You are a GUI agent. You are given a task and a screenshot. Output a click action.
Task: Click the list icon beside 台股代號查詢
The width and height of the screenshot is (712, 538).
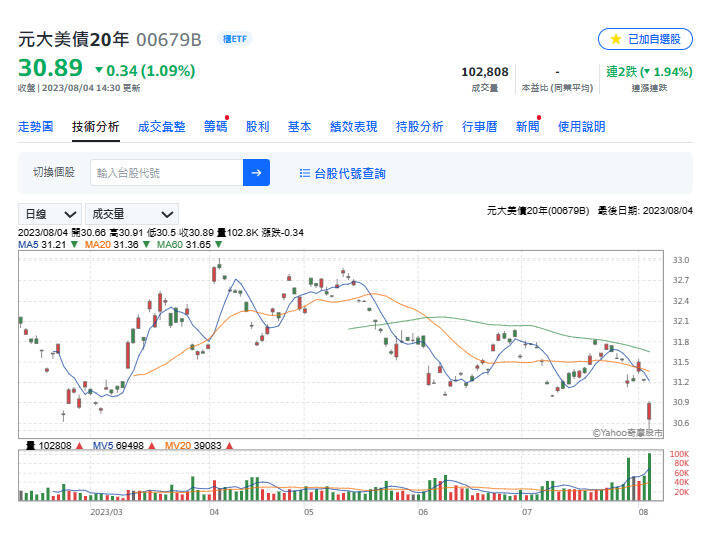[304, 173]
